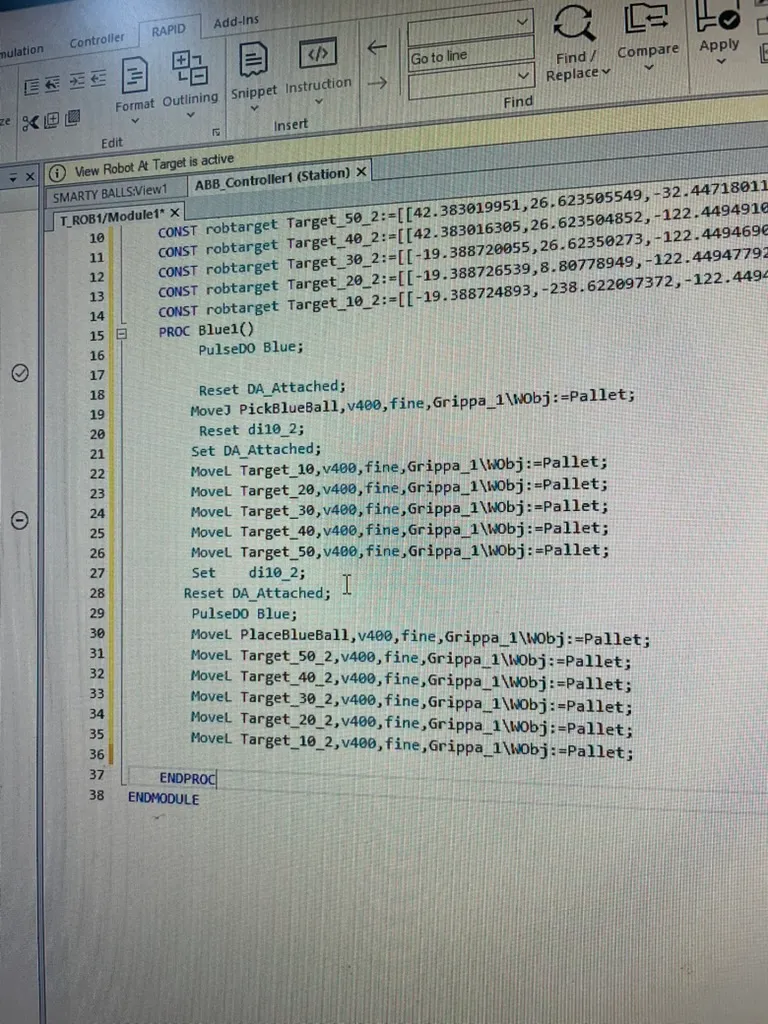768x1024 pixels.
Task: Close the ABB_Controller1 (Station) tab
Action: (361, 171)
